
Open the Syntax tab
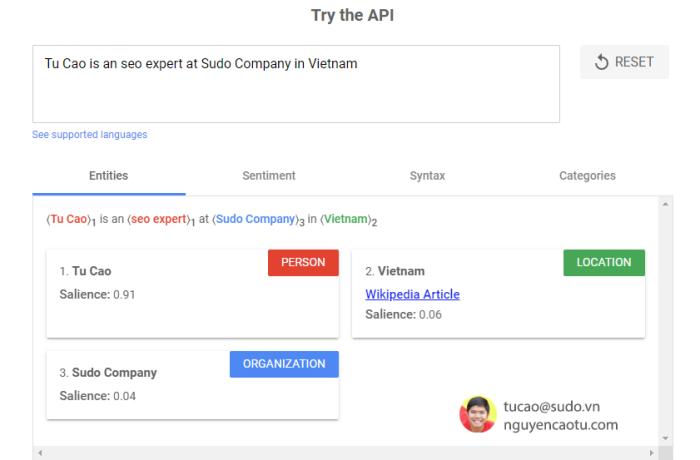428,176
